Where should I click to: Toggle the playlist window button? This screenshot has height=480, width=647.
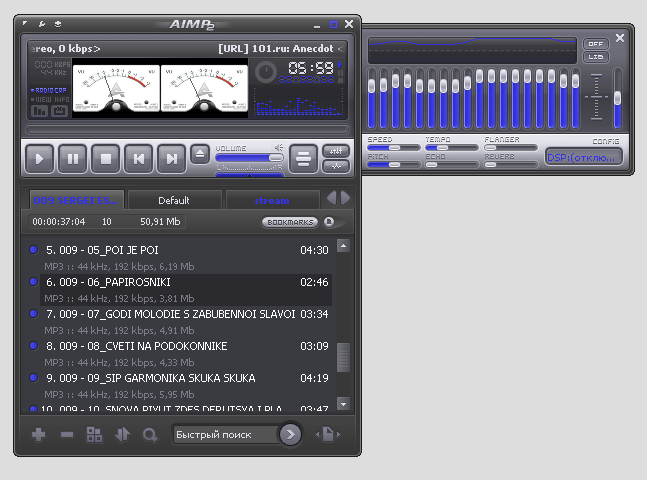pyautogui.click(x=304, y=154)
